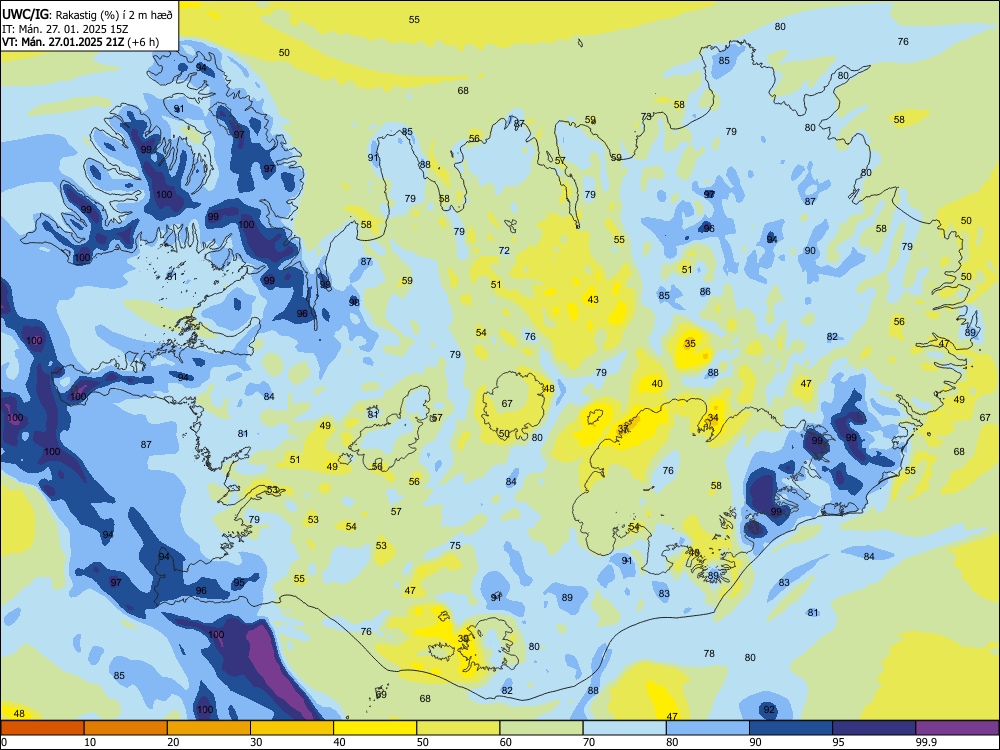Click the map value '75'
Screen dimensions: 1000x750
[x=455, y=545]
